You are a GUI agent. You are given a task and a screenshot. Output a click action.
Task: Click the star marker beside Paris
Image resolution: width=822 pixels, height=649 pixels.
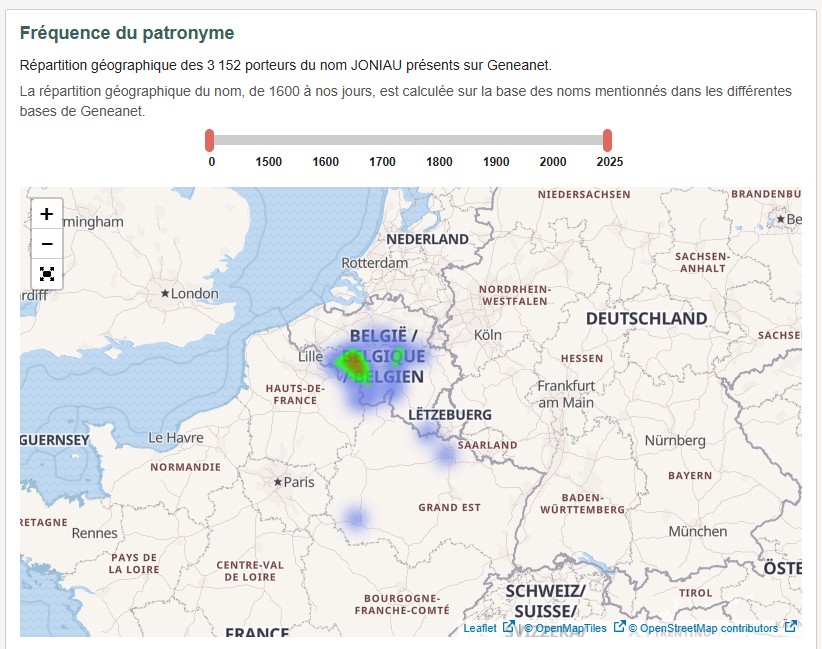278,482
